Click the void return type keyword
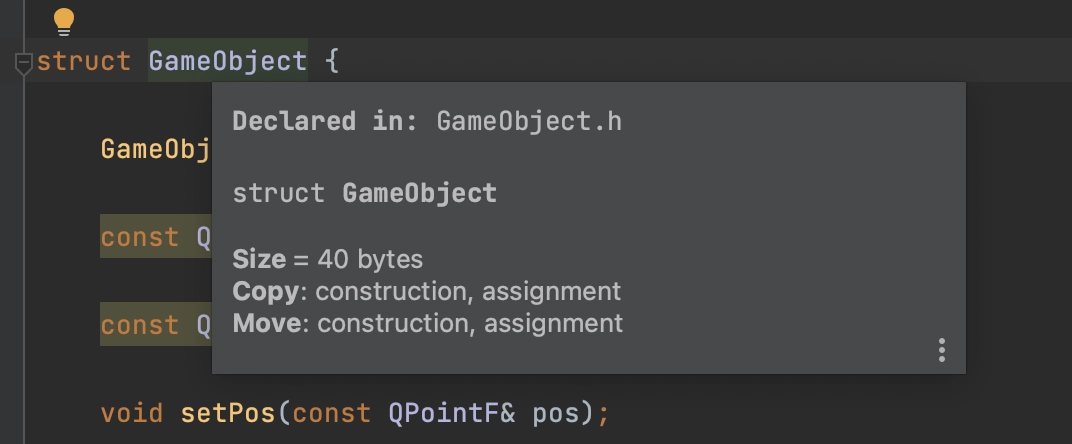Viewport: 1072px width, 444px height. pyautogui.click(x=132, y=413)
